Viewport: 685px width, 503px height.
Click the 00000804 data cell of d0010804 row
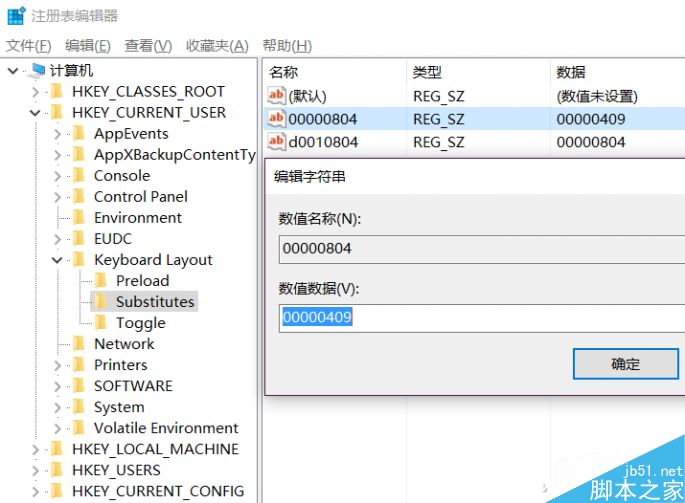pyautogui.click(x=591, y=142)
